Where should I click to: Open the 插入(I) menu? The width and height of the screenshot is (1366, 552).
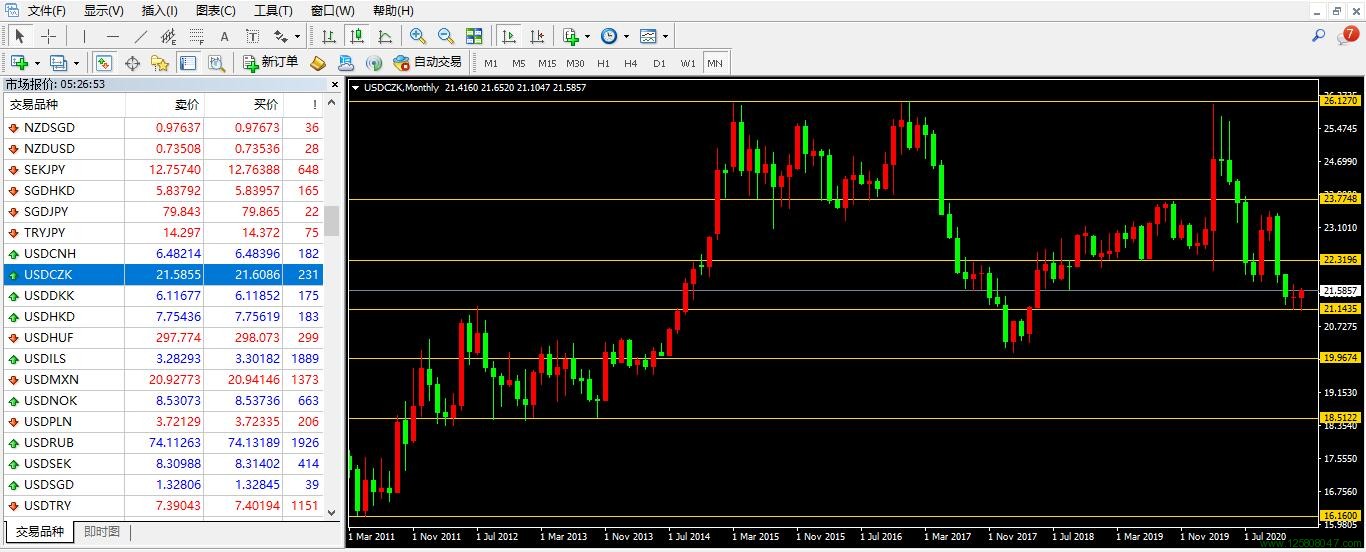point(160,11)
